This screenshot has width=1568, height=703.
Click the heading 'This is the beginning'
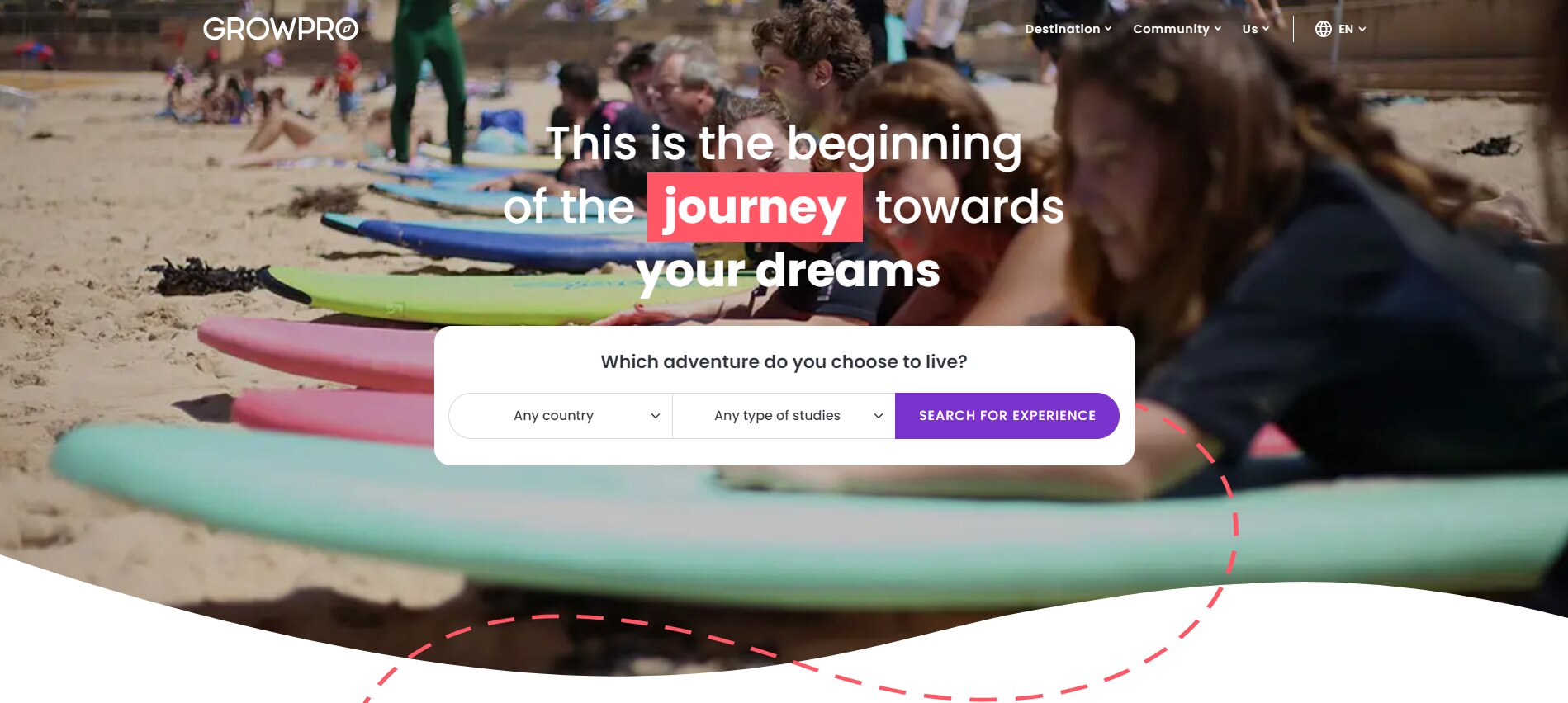pyautogui.click(x=784, y=144)
